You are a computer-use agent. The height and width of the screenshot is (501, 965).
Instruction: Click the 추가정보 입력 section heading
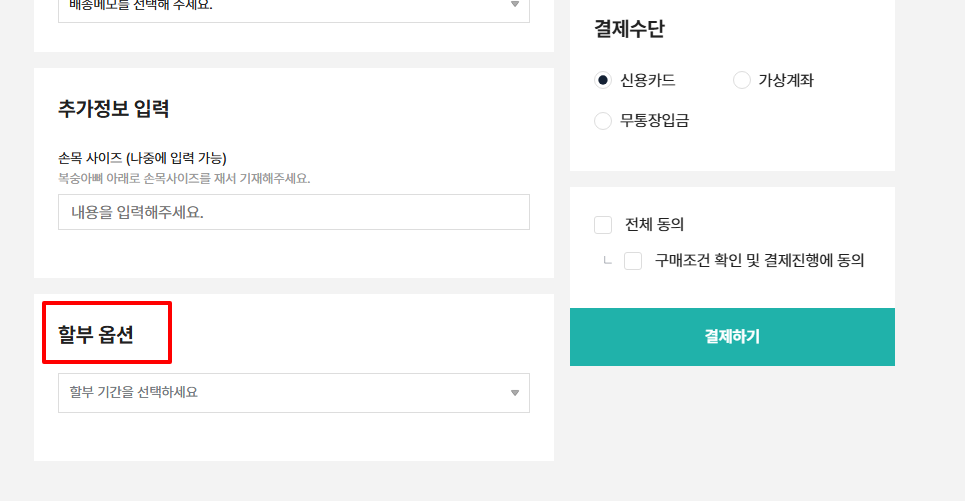(x=113, y=109)
